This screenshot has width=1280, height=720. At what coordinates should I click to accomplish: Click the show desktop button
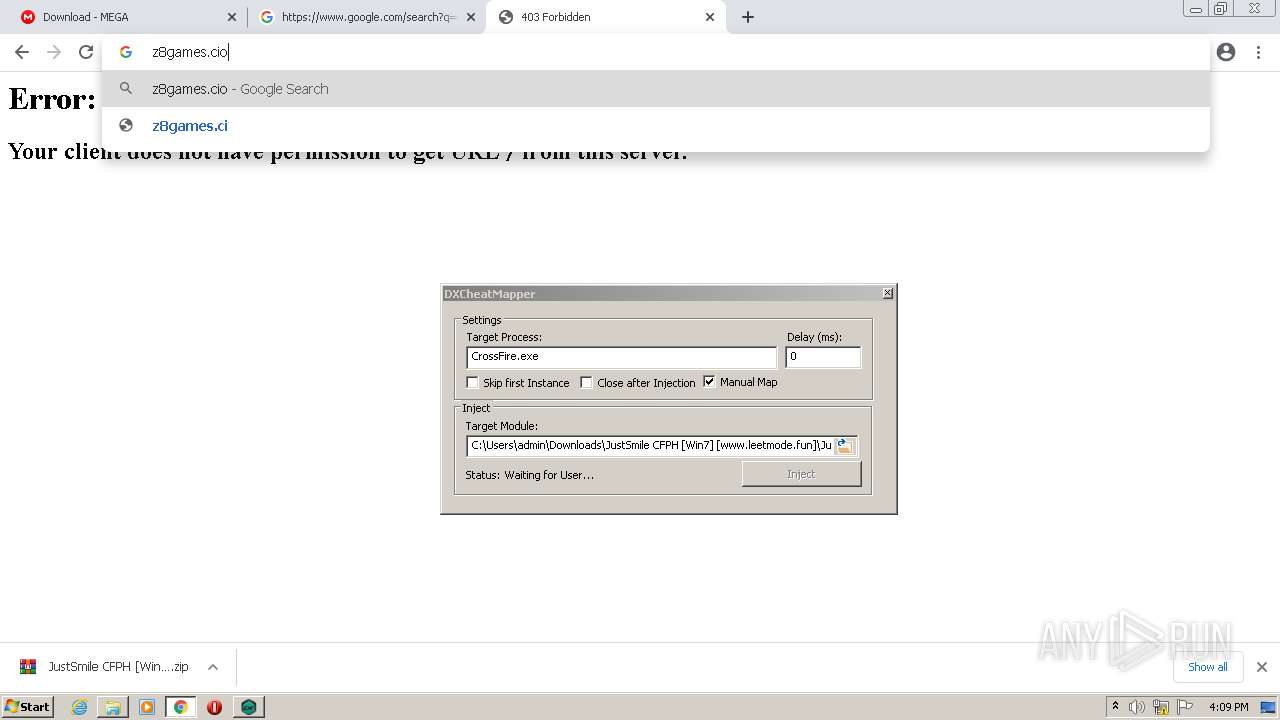1268,707
